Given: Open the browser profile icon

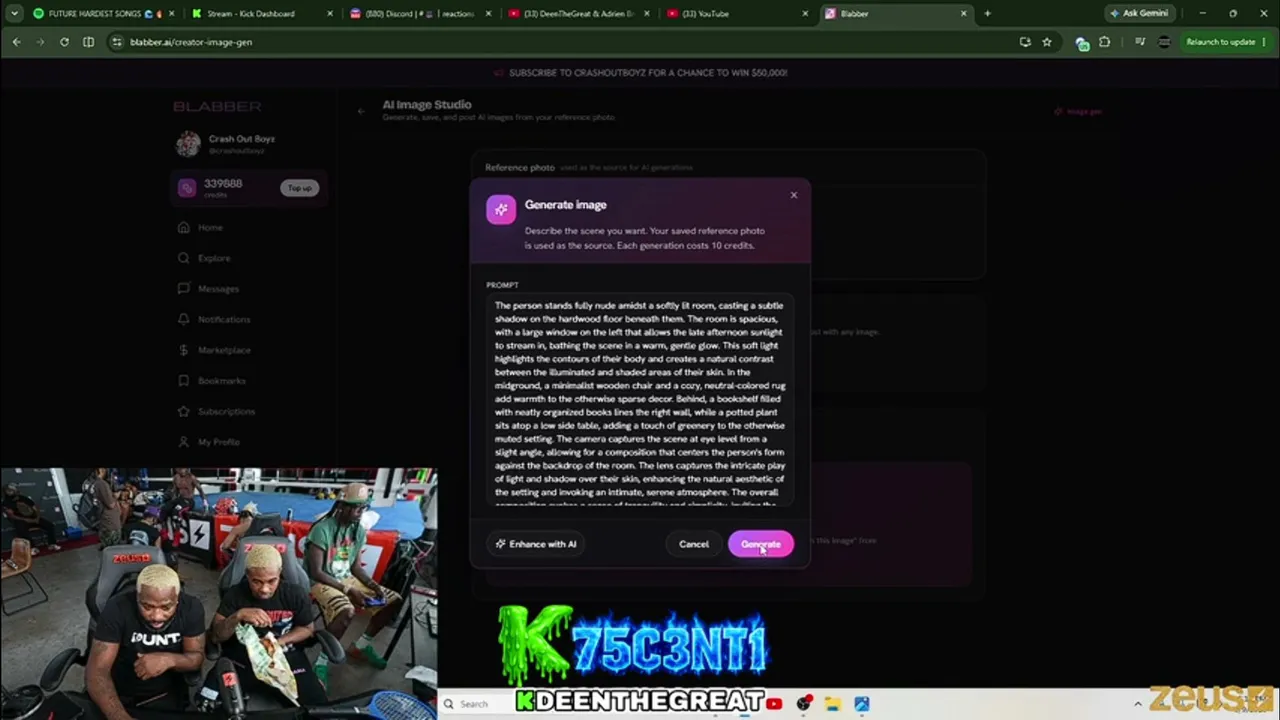Looking at the screenshot, I should (x=1163, y=42).
